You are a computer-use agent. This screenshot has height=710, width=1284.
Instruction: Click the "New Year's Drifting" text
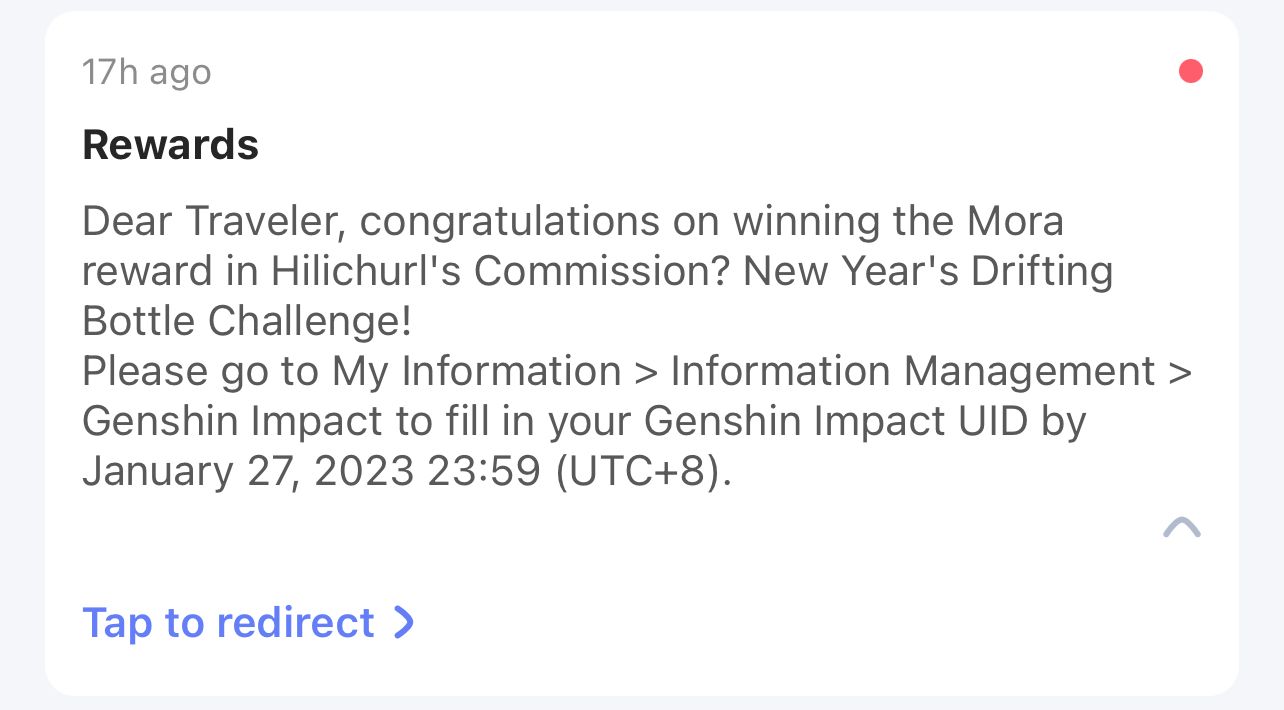tap(928, 271)
